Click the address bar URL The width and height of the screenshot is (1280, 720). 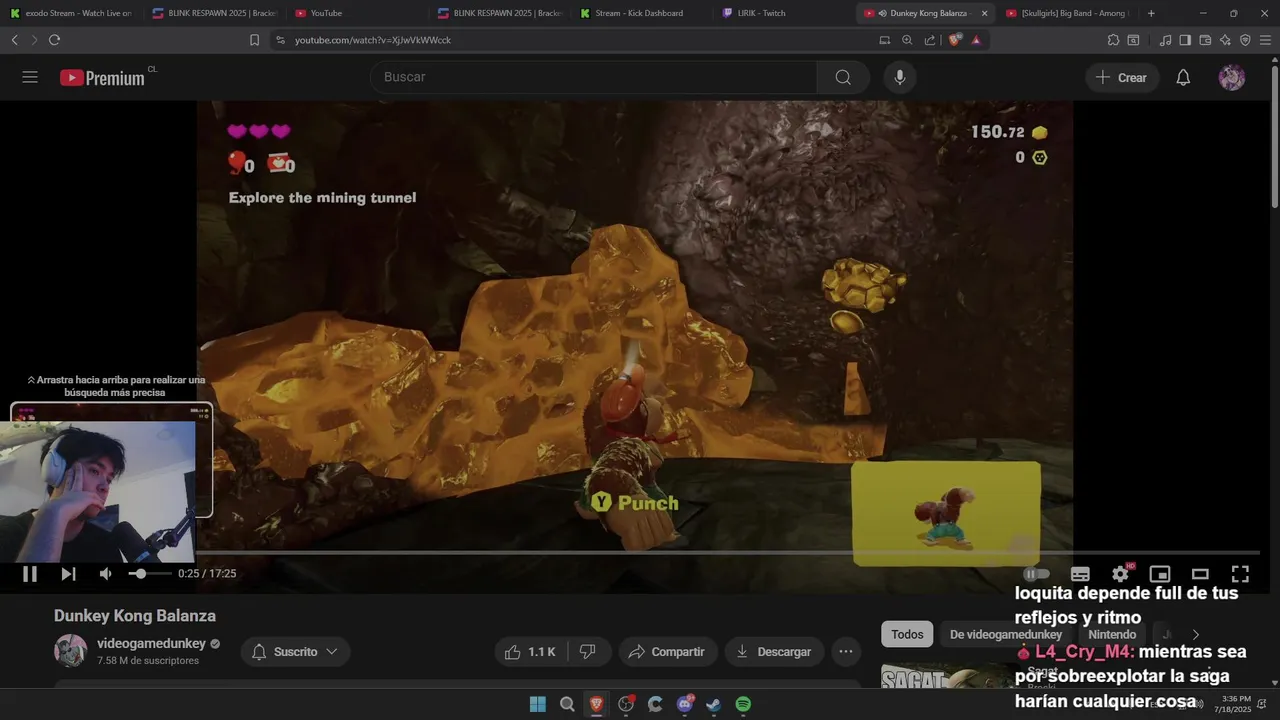point(373,40)
